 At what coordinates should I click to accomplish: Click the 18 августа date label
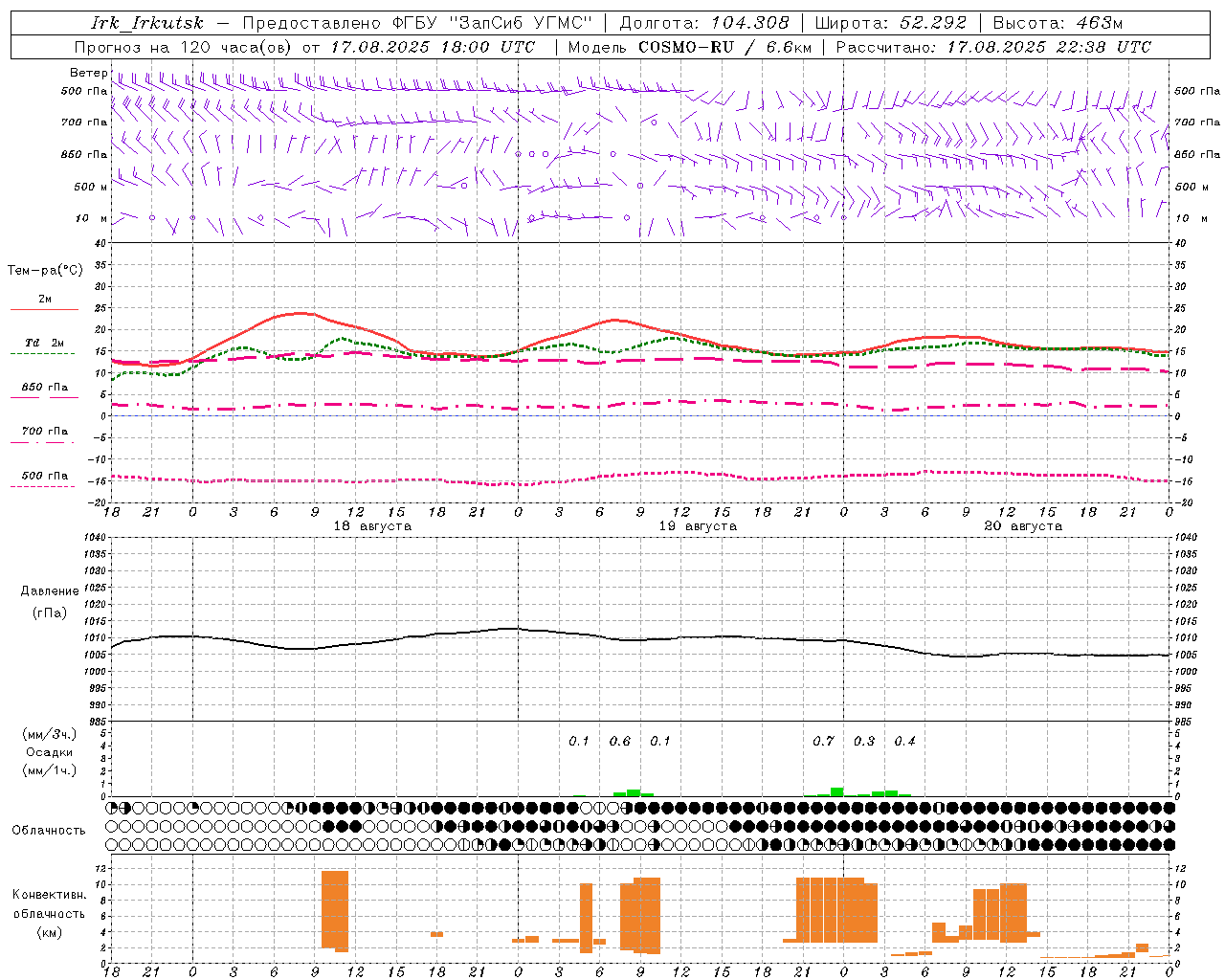coord(372,526)
